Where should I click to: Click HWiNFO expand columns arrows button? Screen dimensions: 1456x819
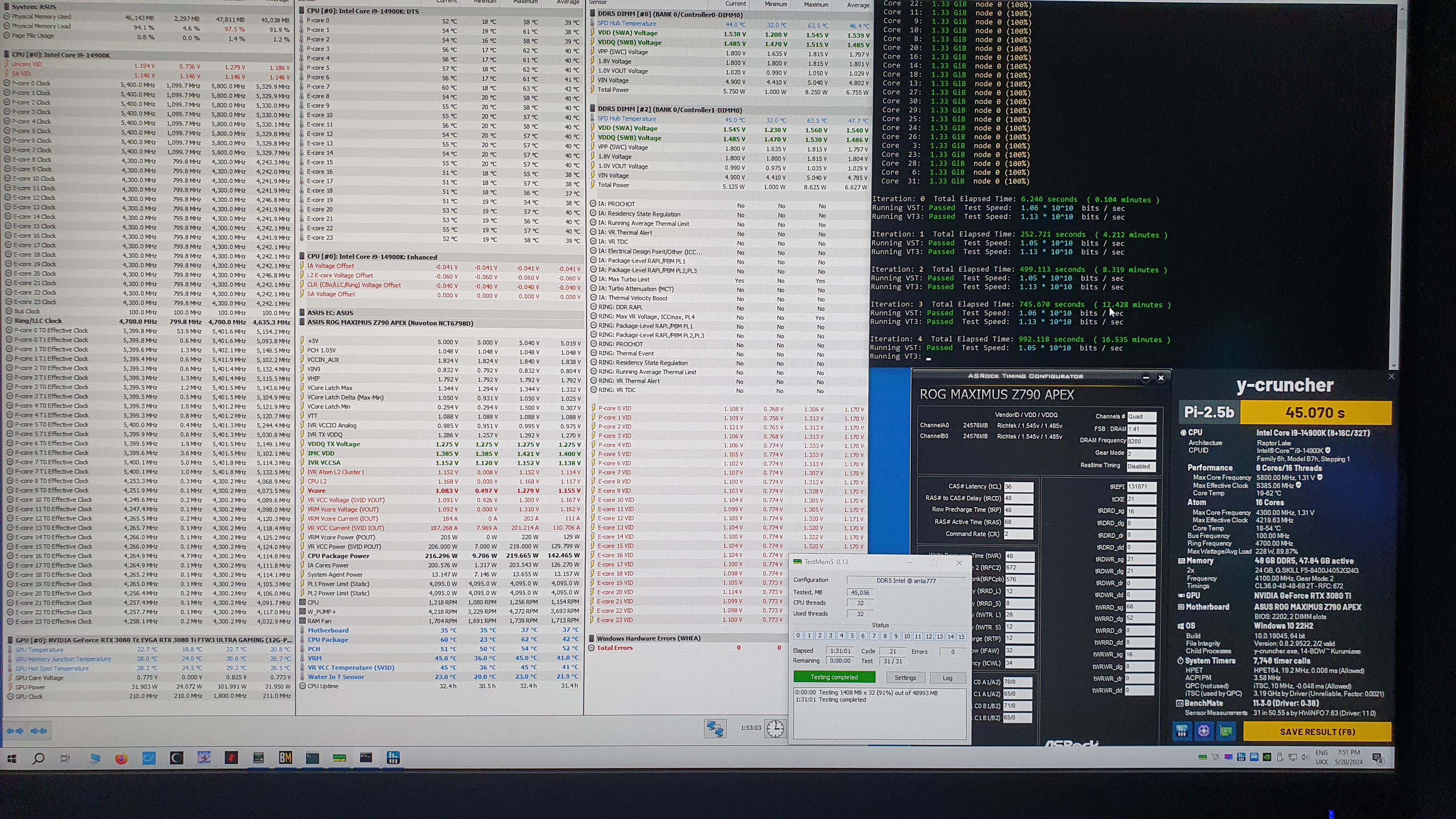[x=14, y=731]
